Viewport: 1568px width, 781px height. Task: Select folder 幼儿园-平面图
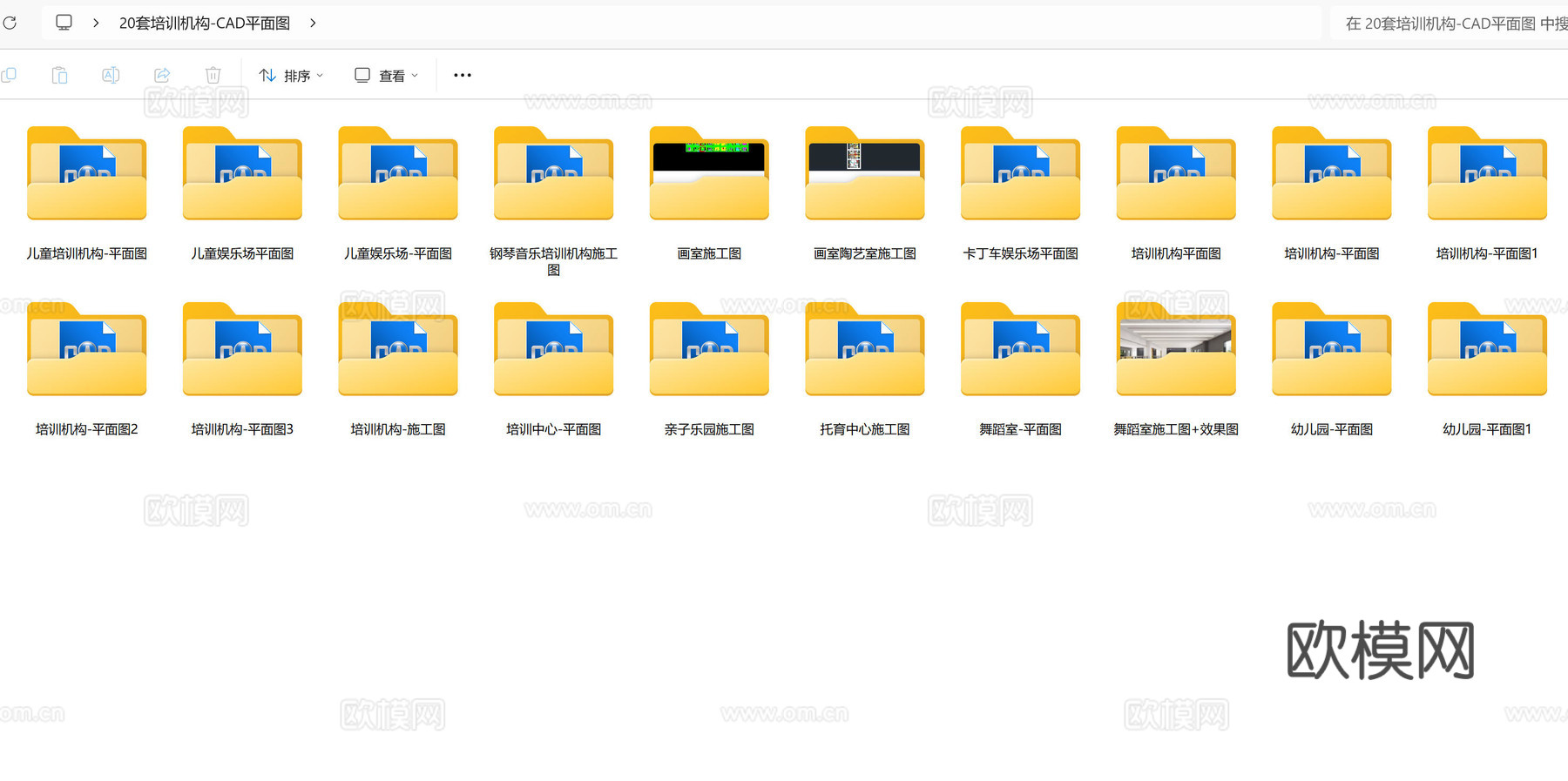click(x=1332, y=369)
